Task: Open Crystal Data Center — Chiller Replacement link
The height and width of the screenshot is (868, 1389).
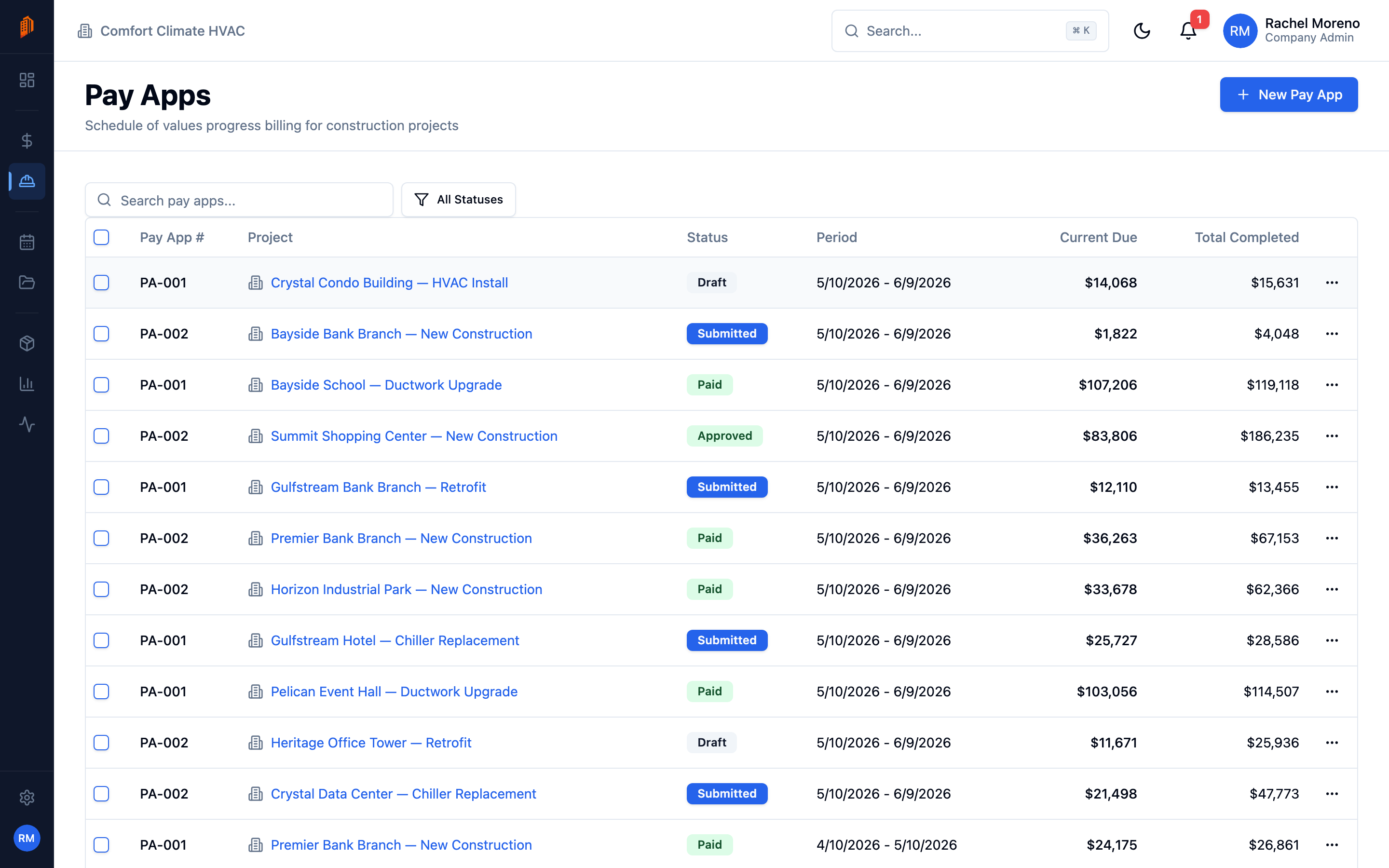Action: (404, 793)
